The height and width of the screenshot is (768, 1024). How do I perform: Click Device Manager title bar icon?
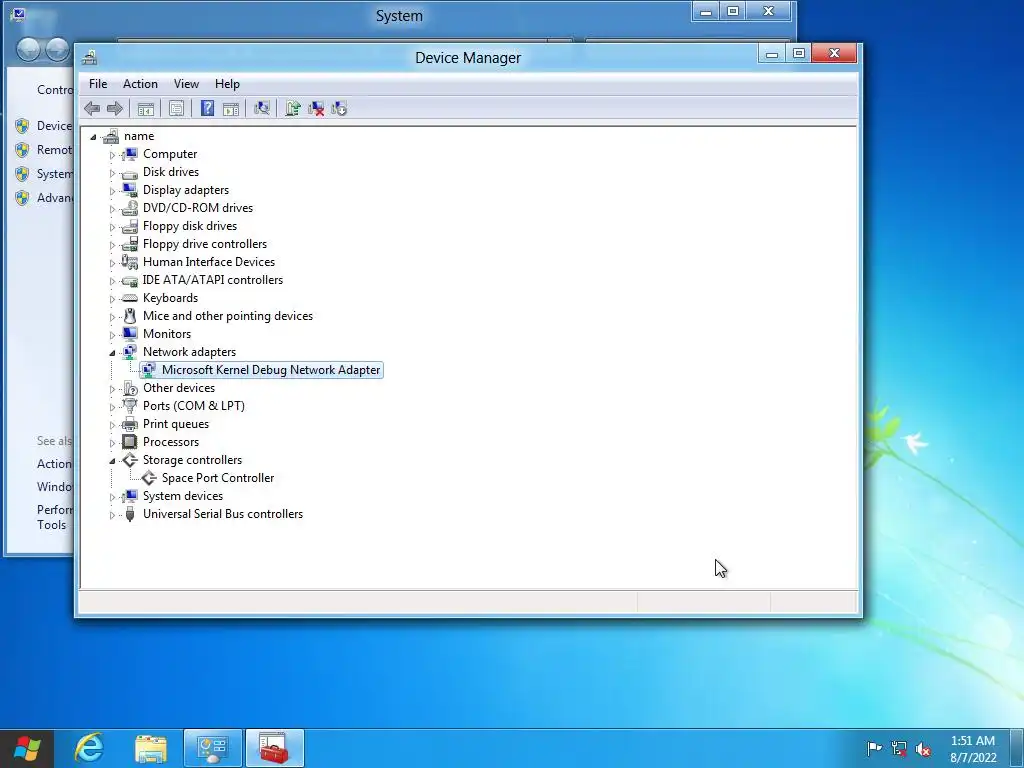89,57
